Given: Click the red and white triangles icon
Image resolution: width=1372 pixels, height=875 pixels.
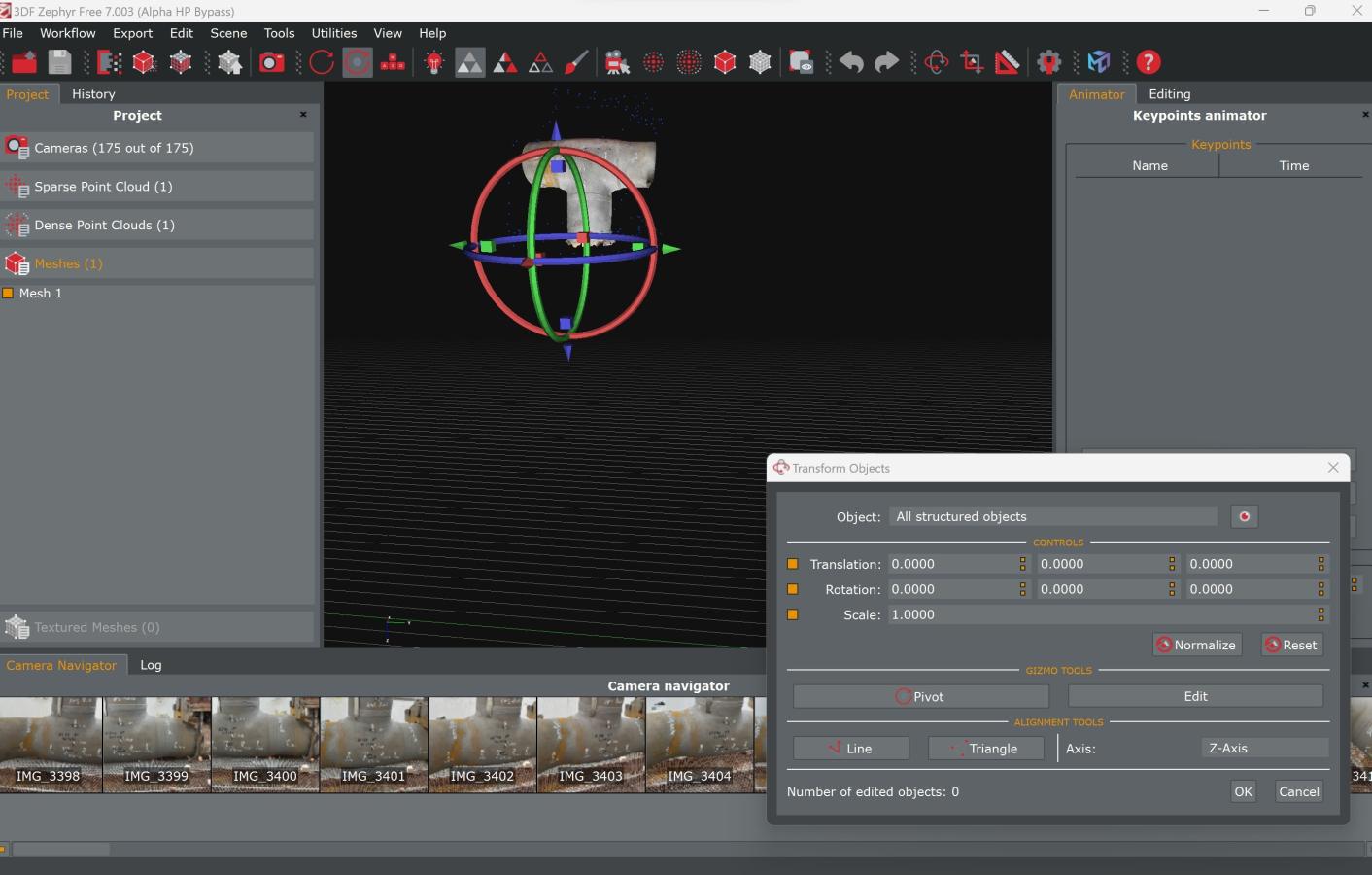Looking at the screenshot, I should tap(505, 62).
